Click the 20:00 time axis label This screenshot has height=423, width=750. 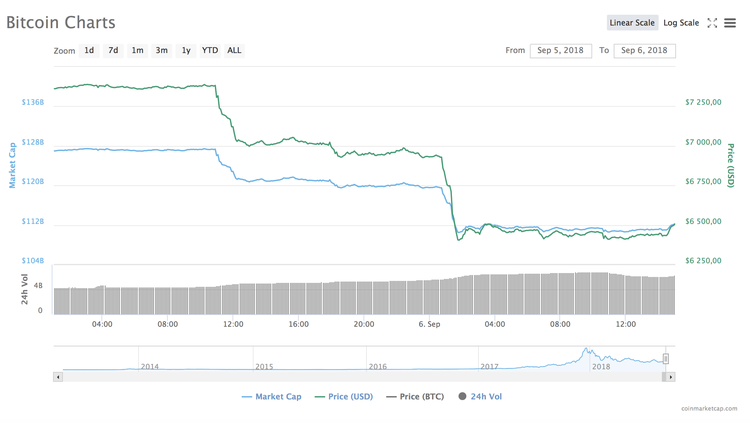click(x=364, y=324)
